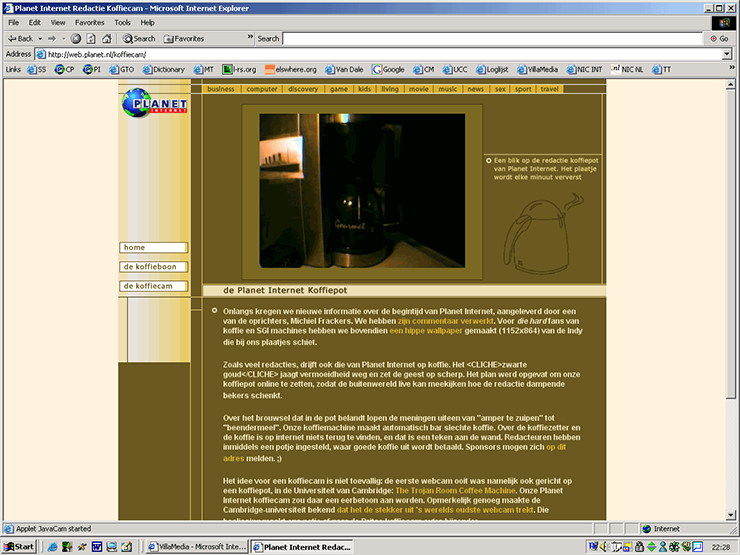Screen dimensions: 740x555
Task: Open the Favorites menu
Action: pos(89,22)
